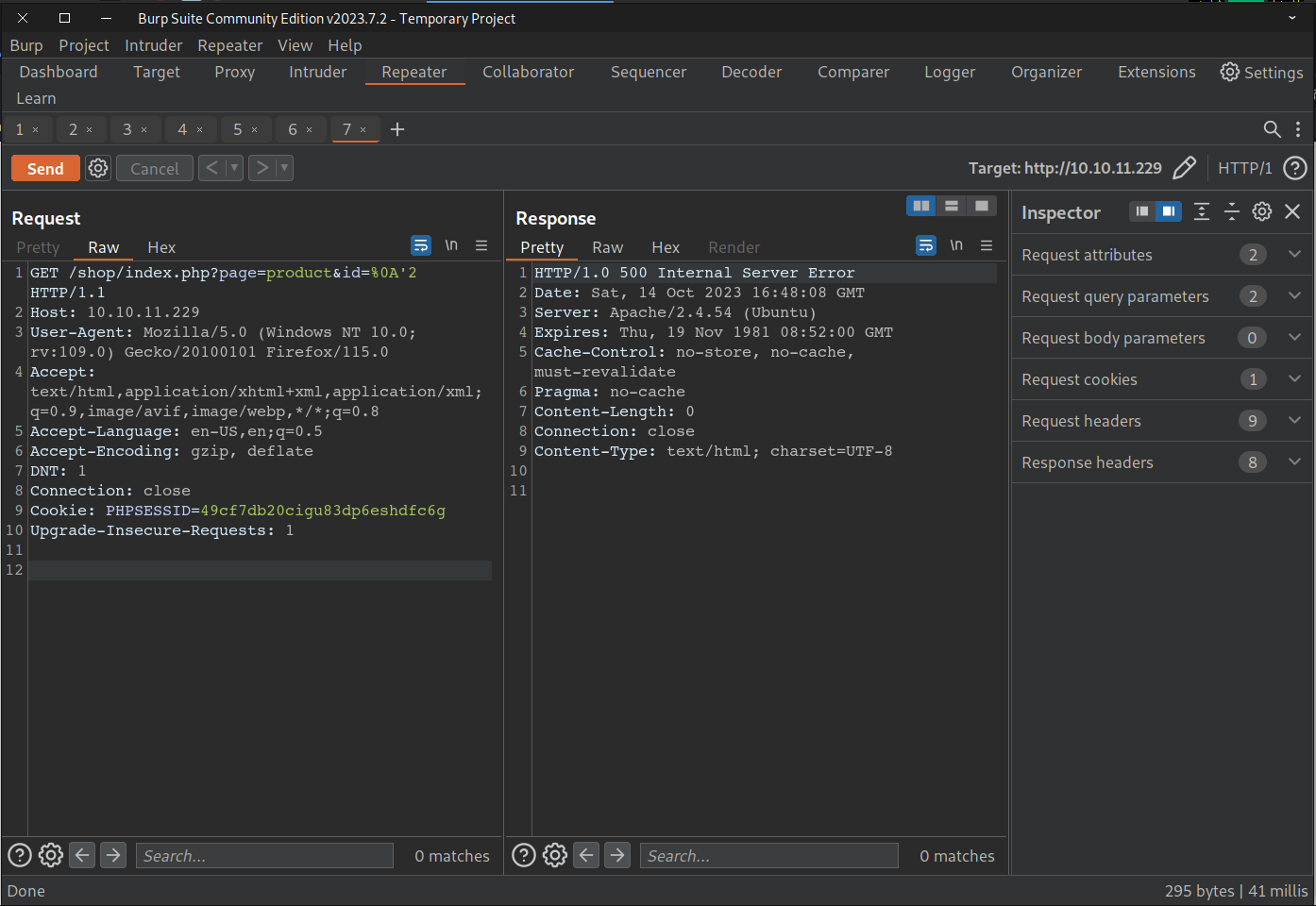The height and width of the screenshot is (906, 1316).
Task: Click the HTTP/1 protocol help icon
Action: pyautogui.click(x=1295, y=168)
